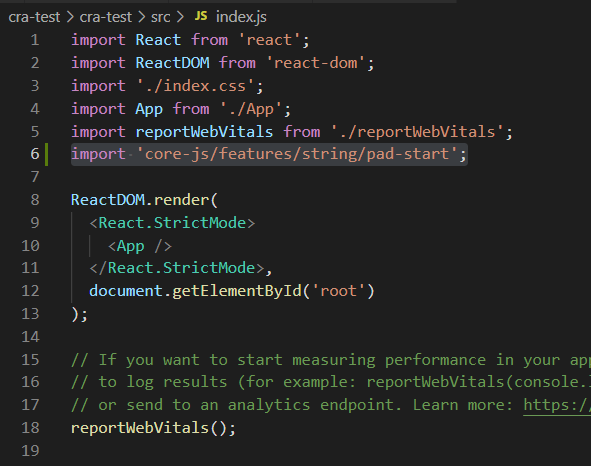Click ReactDOM.render call on line 8
Viewport: 591px width, 466px height.
click(144, 200)
